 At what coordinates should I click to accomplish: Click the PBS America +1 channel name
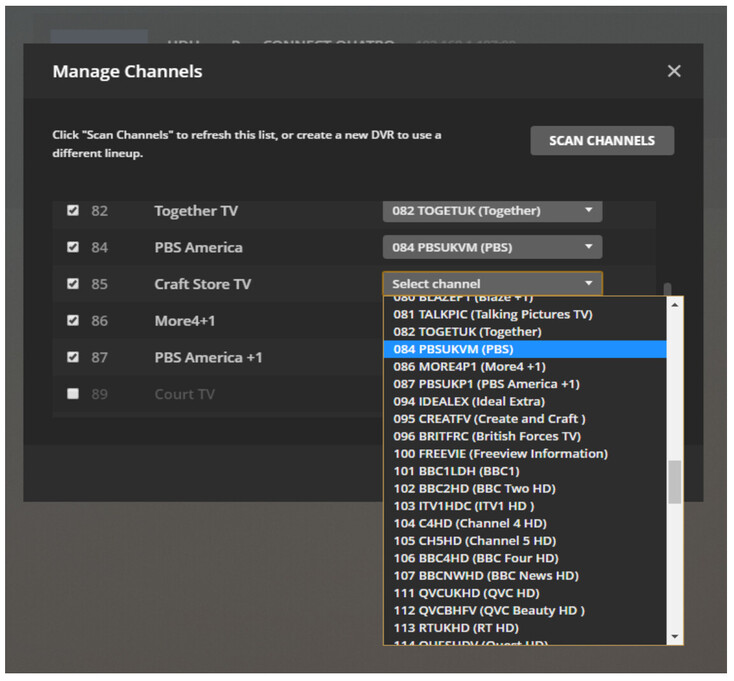point(208,358)
